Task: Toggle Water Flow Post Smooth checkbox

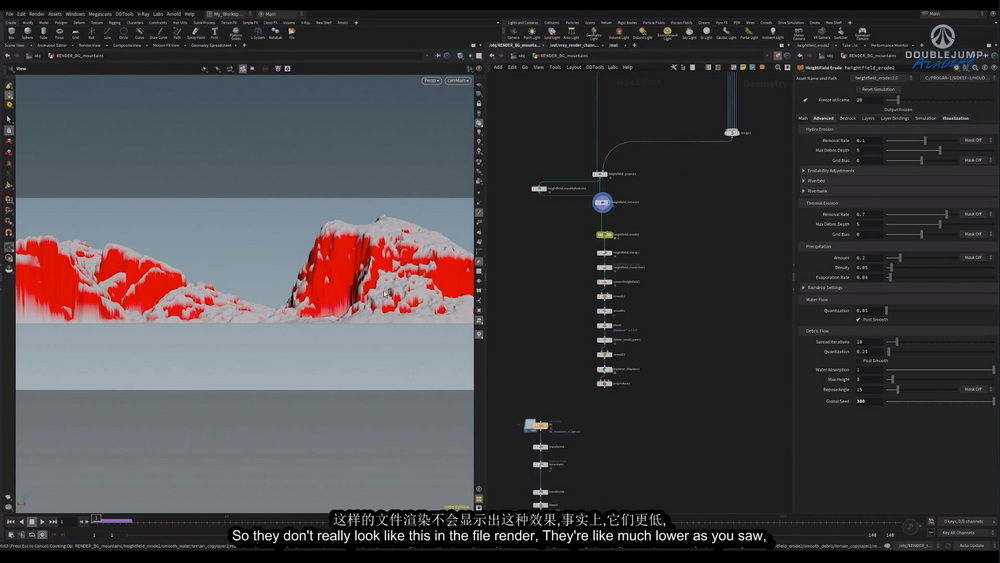Action: [858, 320]
